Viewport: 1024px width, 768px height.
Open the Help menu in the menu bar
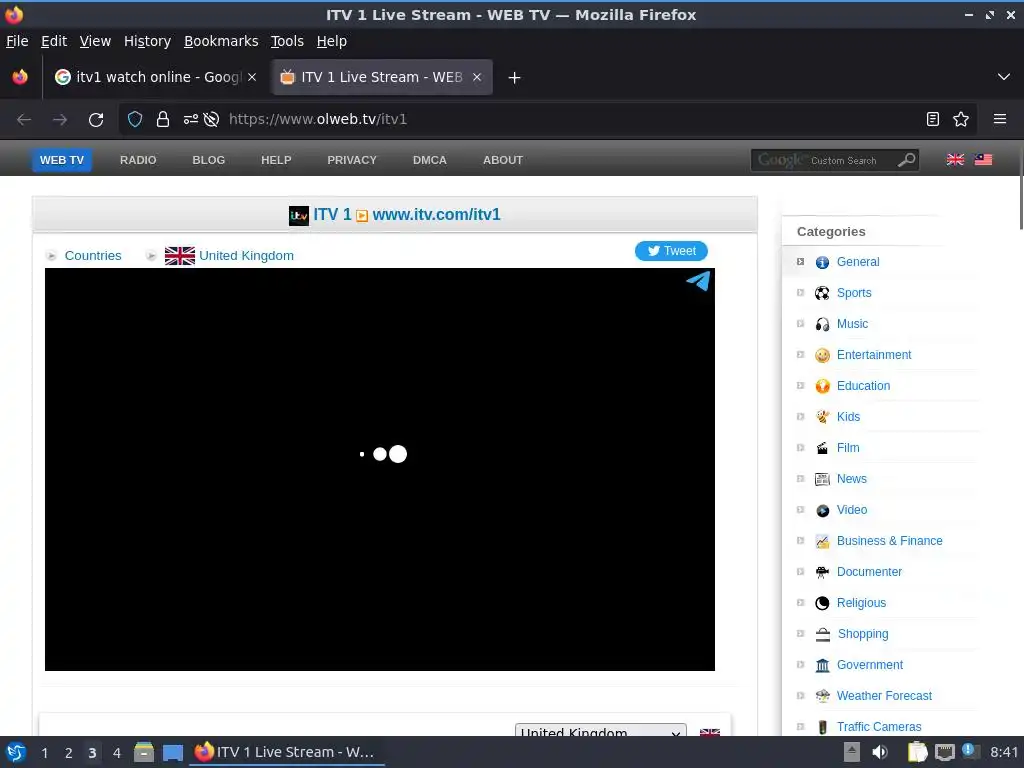[x=331, y=41]
